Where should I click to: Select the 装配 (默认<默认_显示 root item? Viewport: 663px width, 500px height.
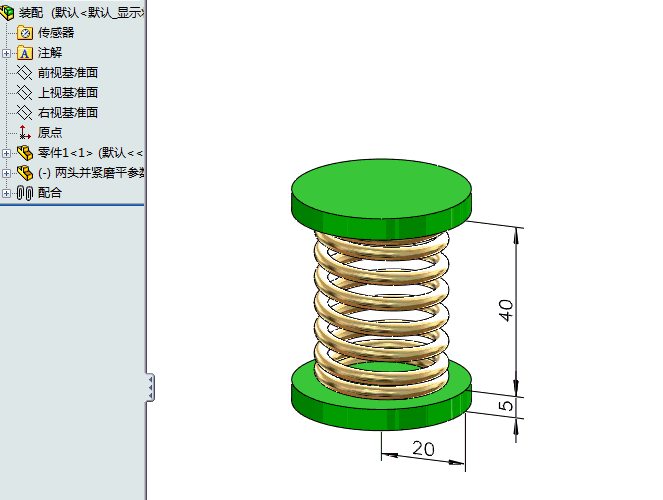(x=81, y=13)
